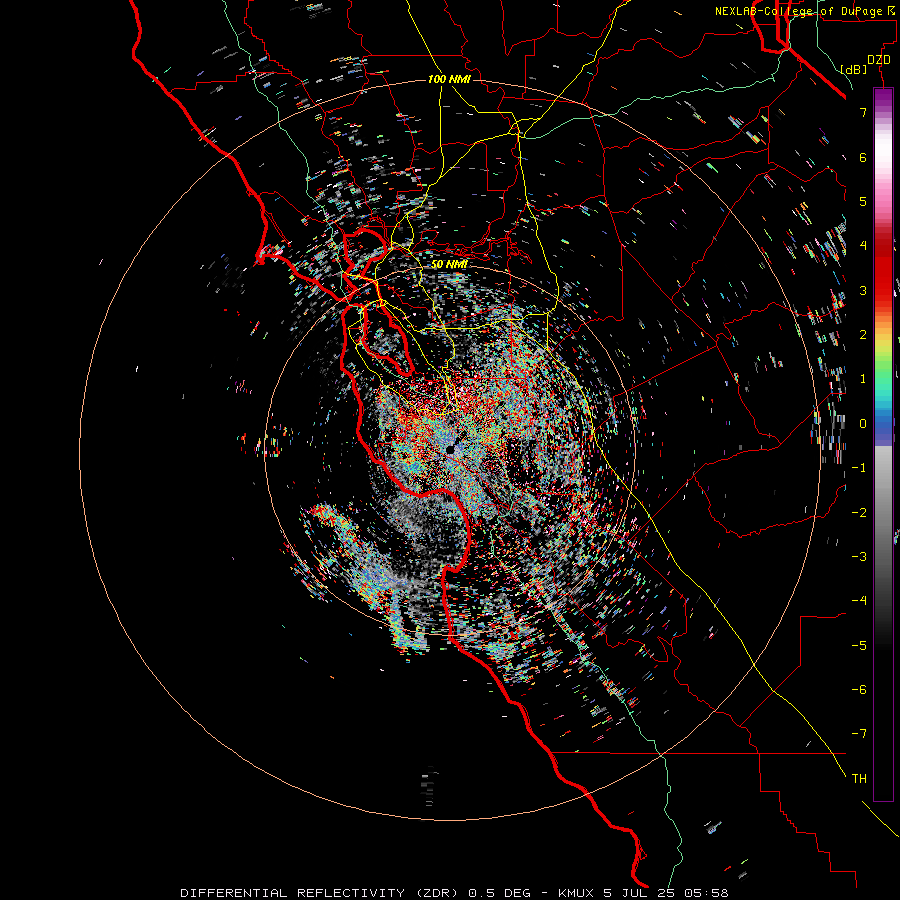Click the TH threshold label on scale
This screenshot has width=900, height=900.
(x=859, y=779)
